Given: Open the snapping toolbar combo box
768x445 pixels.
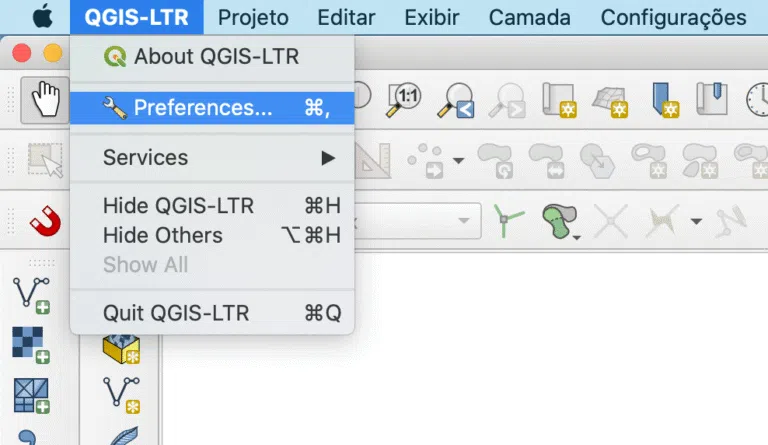Looking at the screenshot, I should click(417, 221).
